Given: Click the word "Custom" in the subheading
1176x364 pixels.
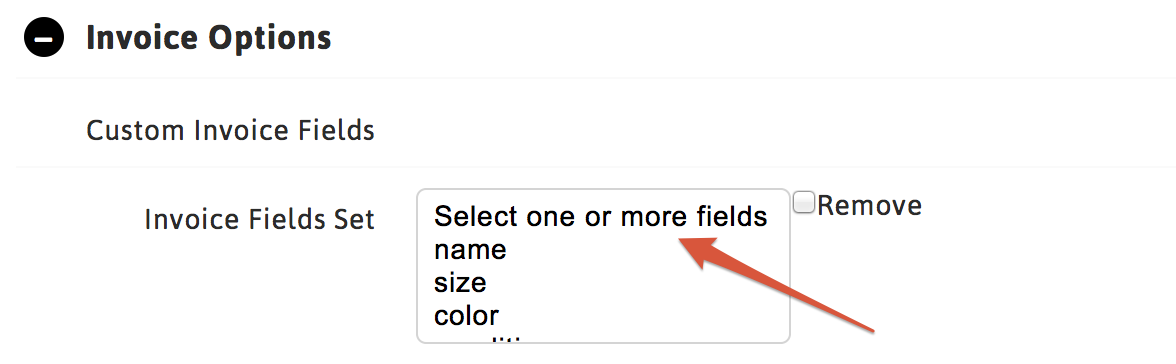Looking at the screenshot, I should pyautogui.click(x=136, y=131).
